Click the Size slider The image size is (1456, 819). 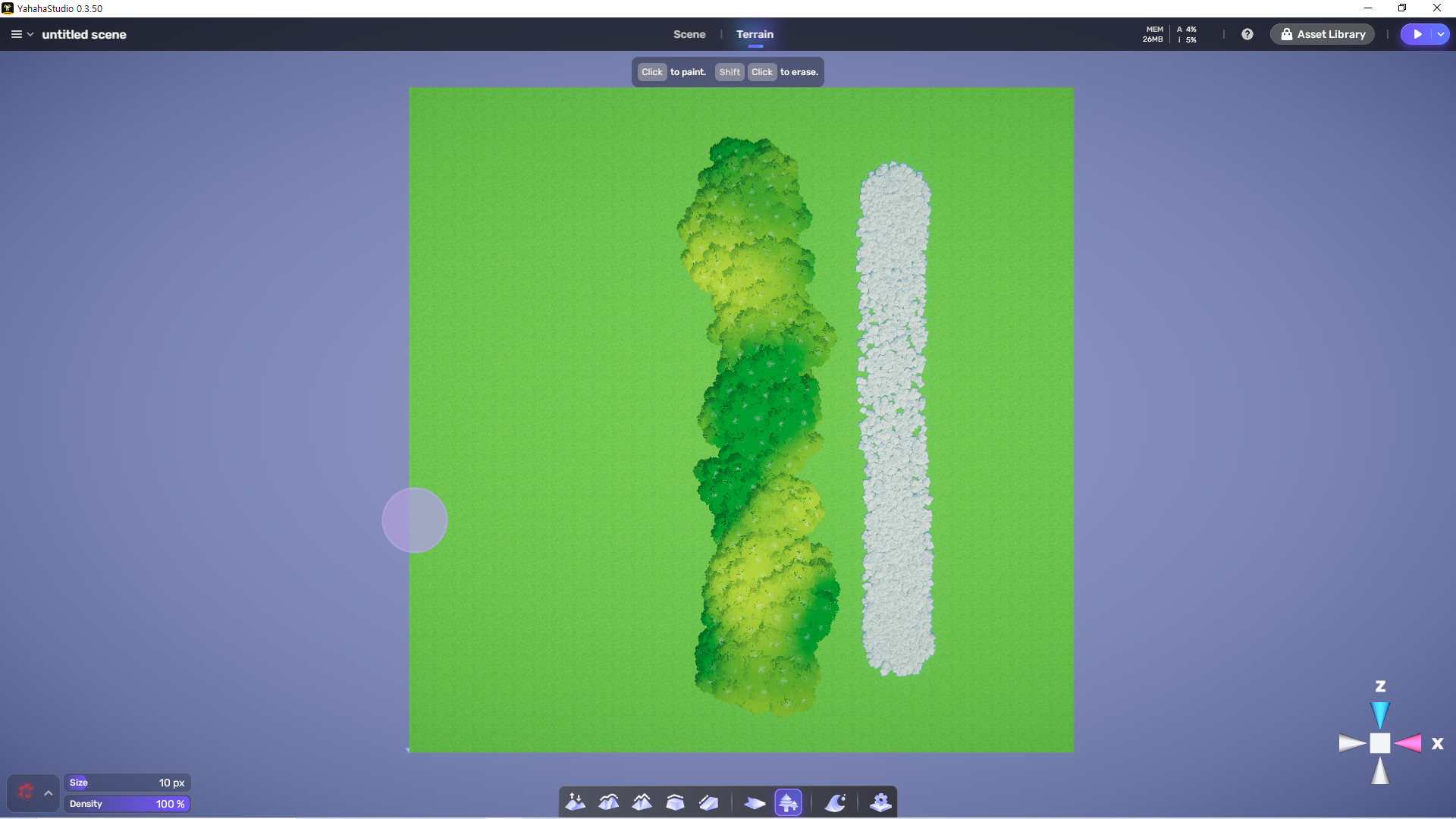coord(127,783)
